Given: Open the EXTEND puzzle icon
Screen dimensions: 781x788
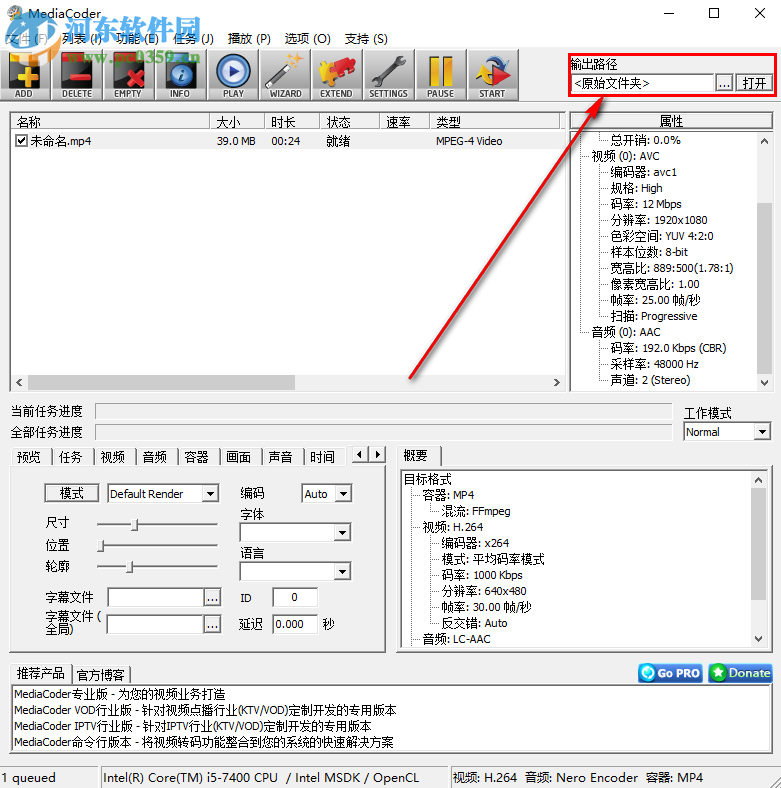Looking at the screenshot, I should [336, 75].
